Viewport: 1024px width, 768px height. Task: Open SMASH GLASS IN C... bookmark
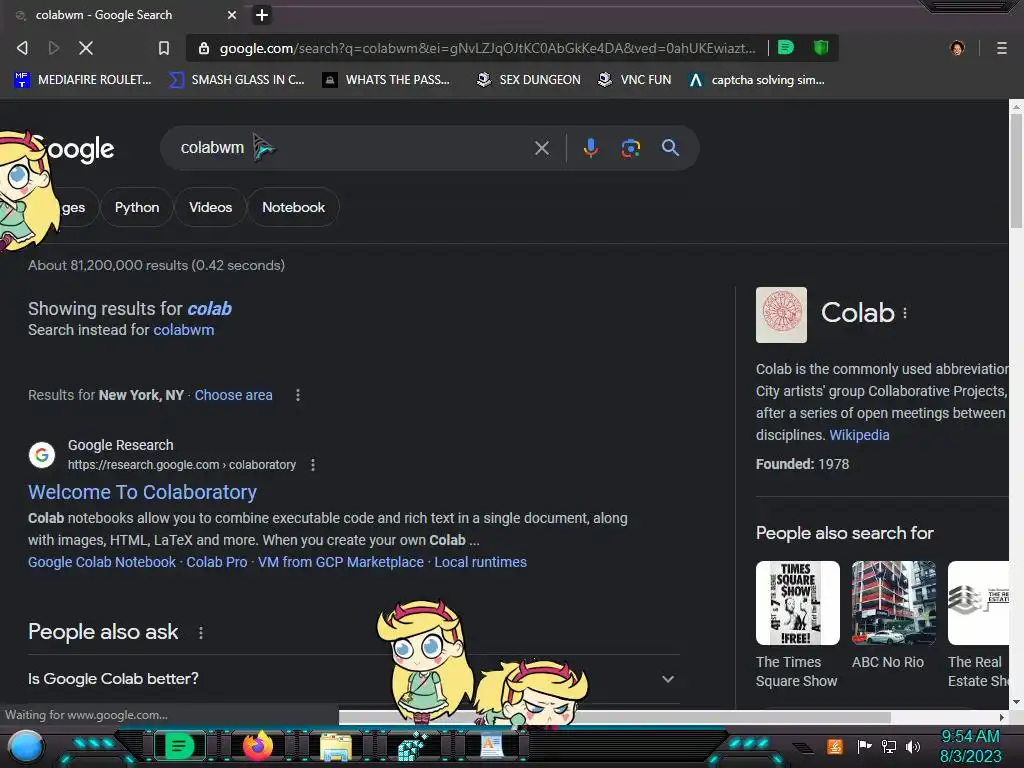[236, 80]
